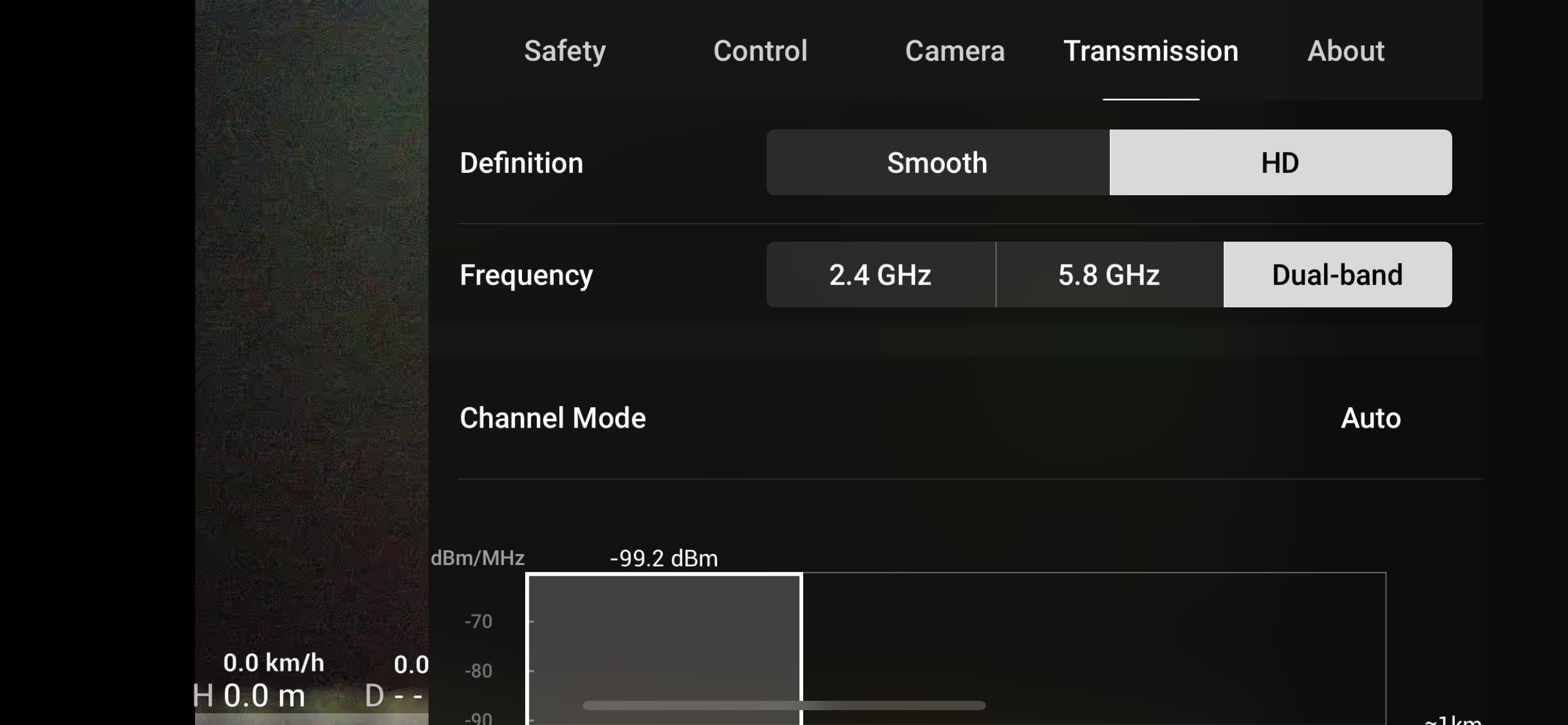The width and height of the screenshot is (1568, 725).
Task: Tap the gray navigation handle bar
Action: point(783,706)
